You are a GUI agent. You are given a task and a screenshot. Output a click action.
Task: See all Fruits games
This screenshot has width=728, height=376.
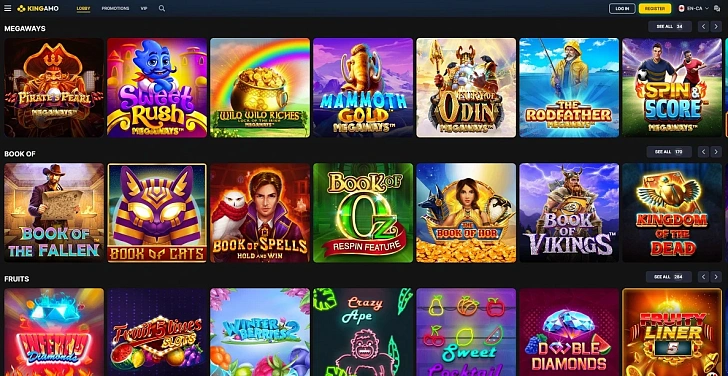(x=669, y=277)
